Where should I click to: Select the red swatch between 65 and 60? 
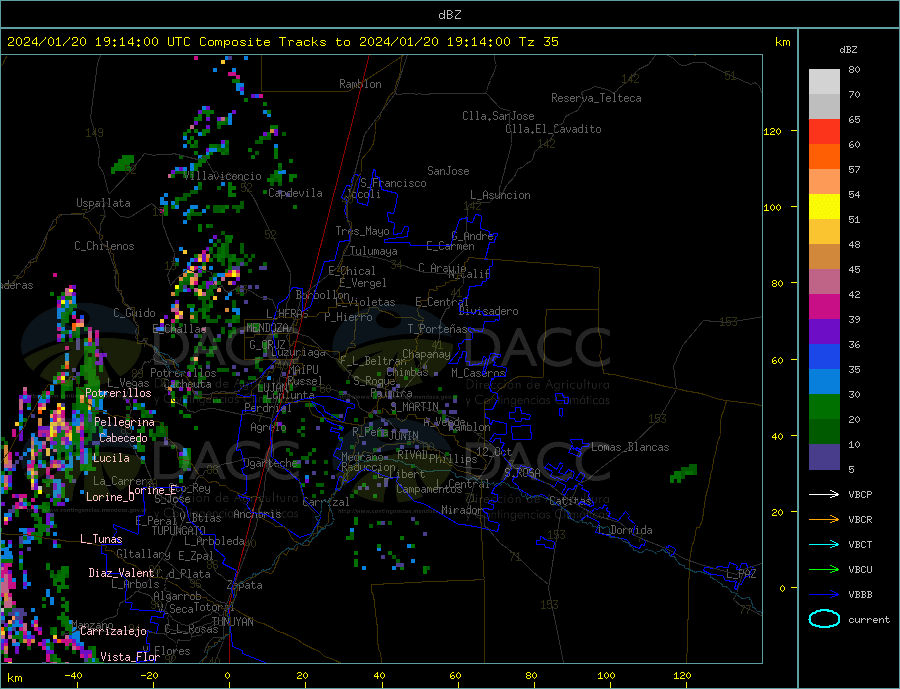point(824,131)
